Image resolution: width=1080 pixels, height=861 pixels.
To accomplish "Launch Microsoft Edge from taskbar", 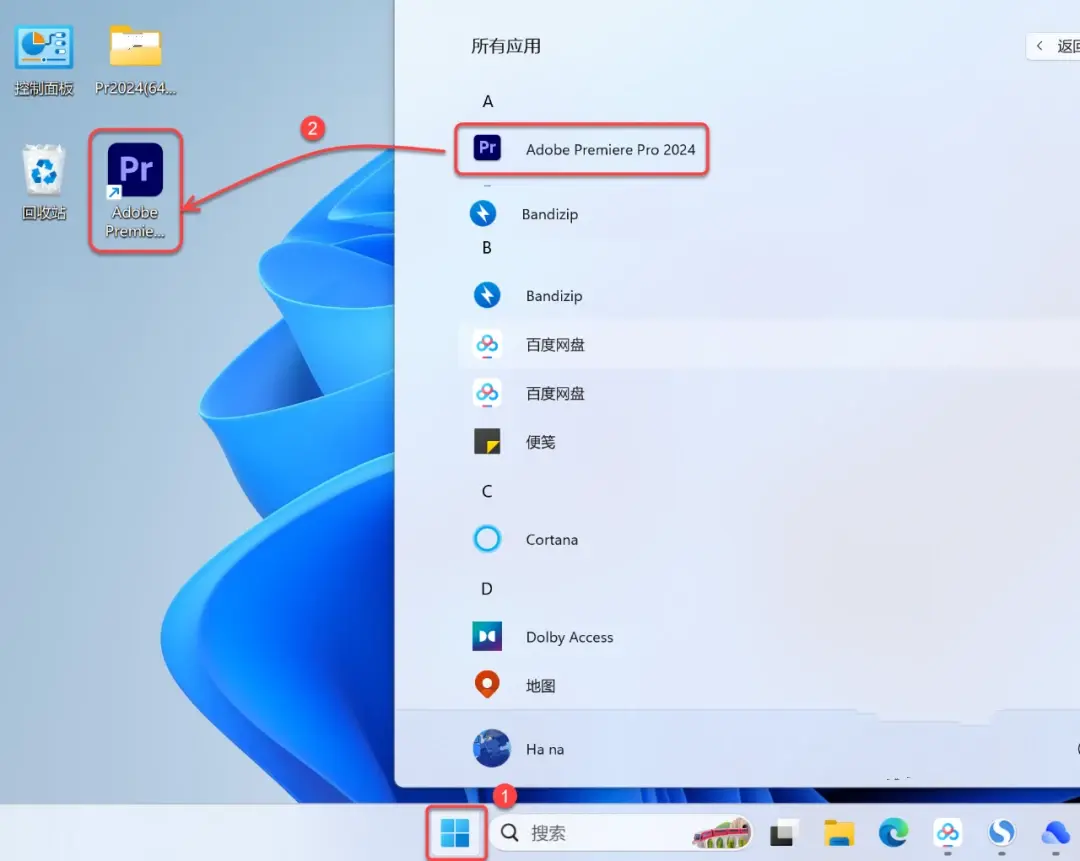I will [x=893, y=833].
